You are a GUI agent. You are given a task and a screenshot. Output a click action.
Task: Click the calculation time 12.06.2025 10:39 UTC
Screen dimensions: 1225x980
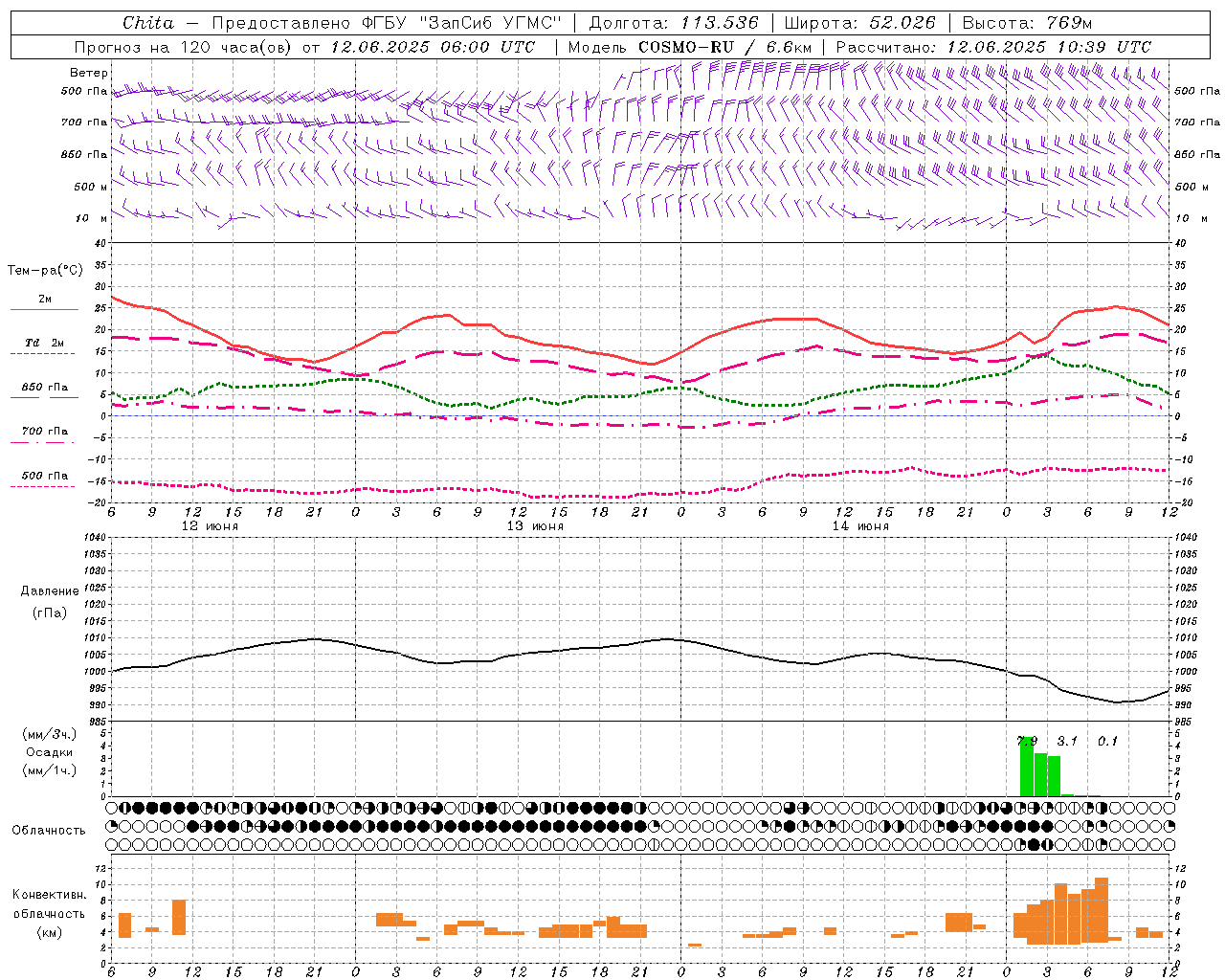click(x=1049, y=47)
